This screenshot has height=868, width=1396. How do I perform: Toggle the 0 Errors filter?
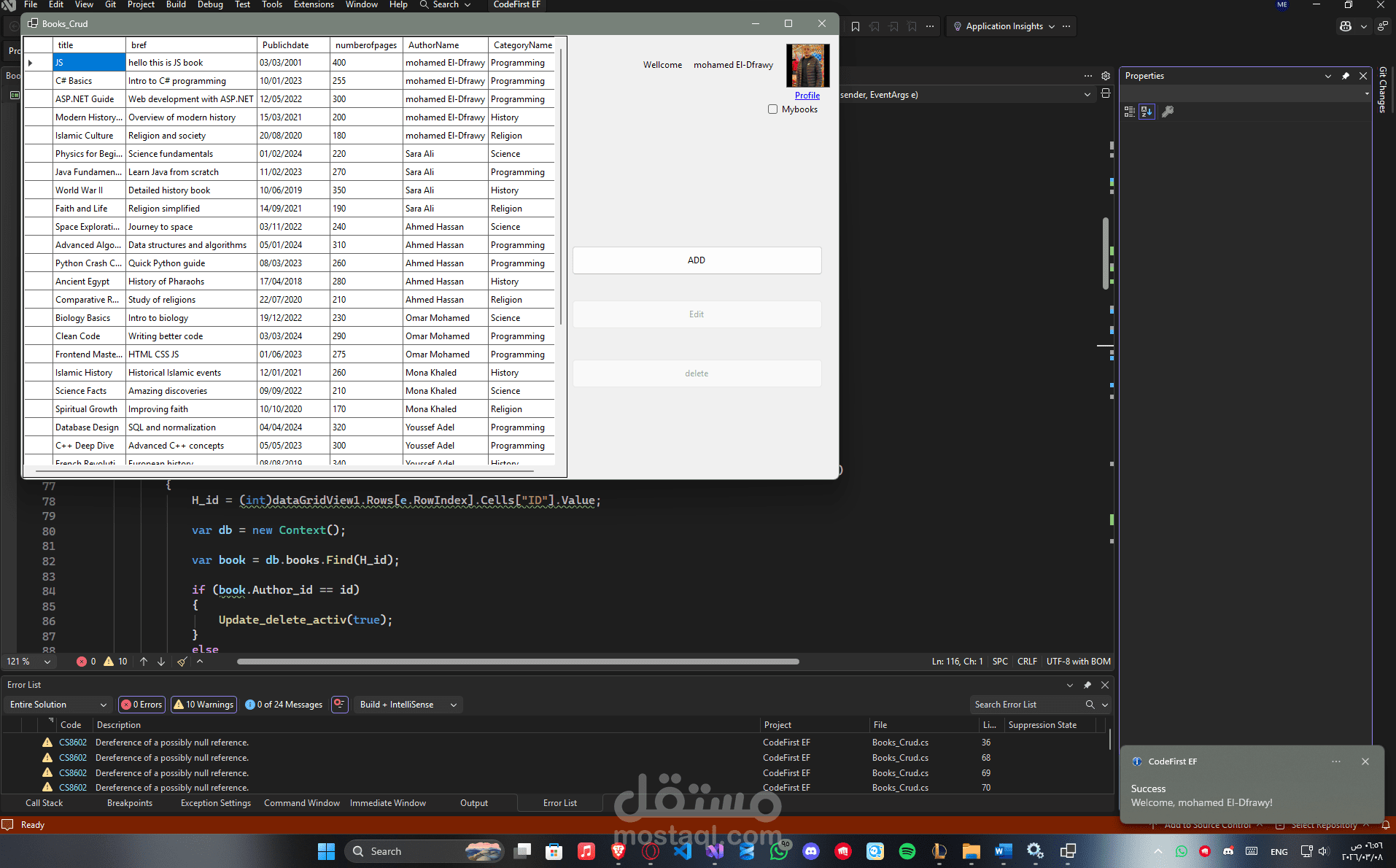tap(141, 704)
